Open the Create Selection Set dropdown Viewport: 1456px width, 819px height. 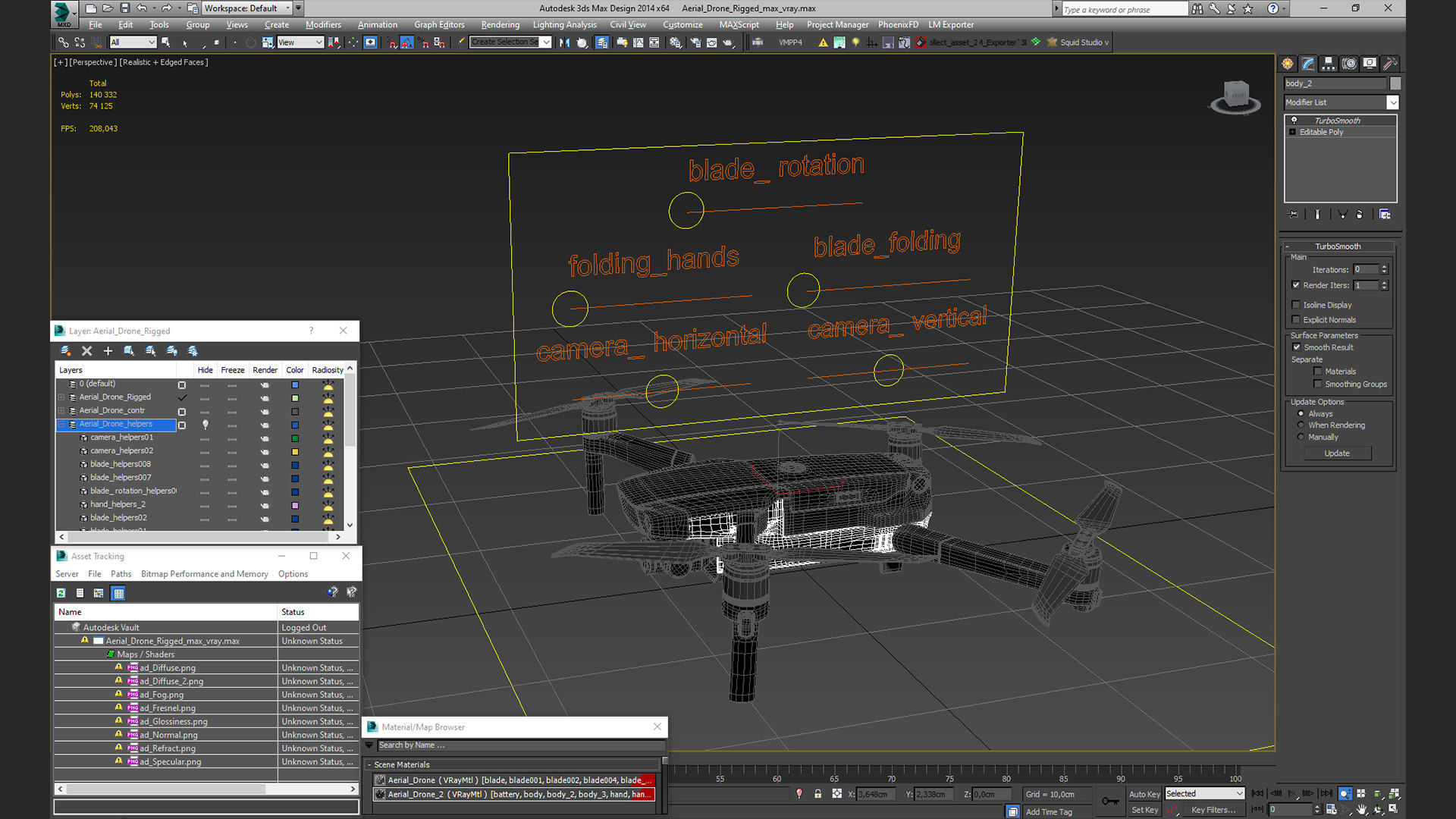click(510, 42)
